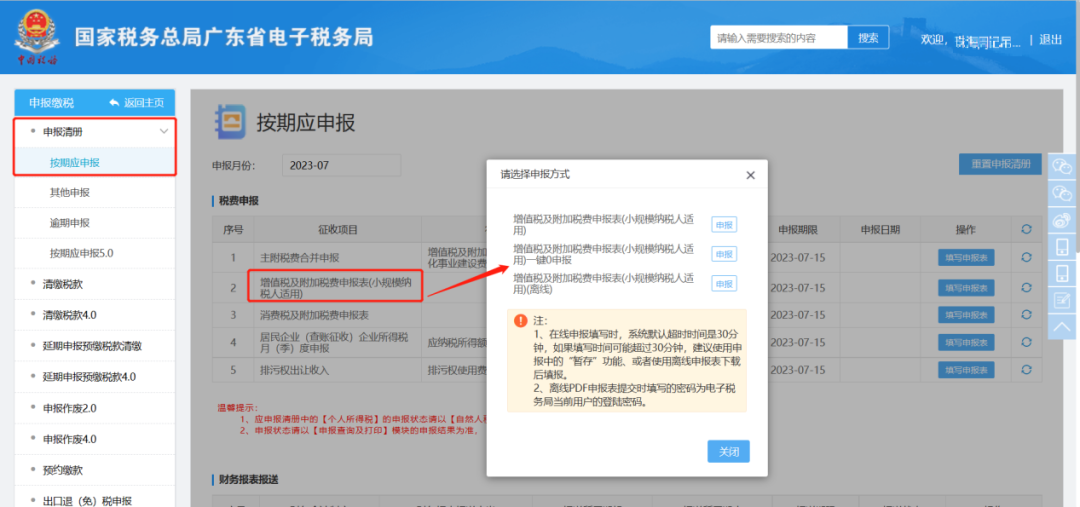Screen dimensions: 1080x507
Task: Click the 征收项目 column header
Action: click(338, 229)
